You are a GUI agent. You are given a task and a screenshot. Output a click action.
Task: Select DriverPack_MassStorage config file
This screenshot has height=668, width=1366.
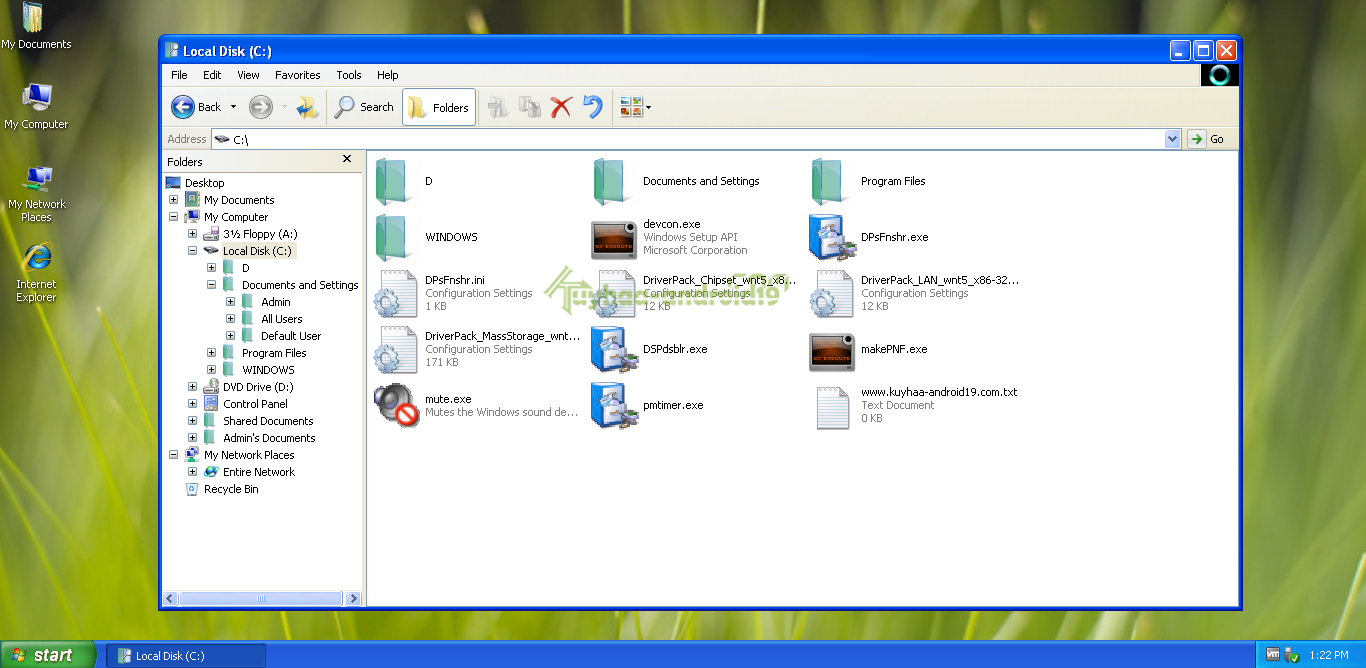(x=395, y=350)
